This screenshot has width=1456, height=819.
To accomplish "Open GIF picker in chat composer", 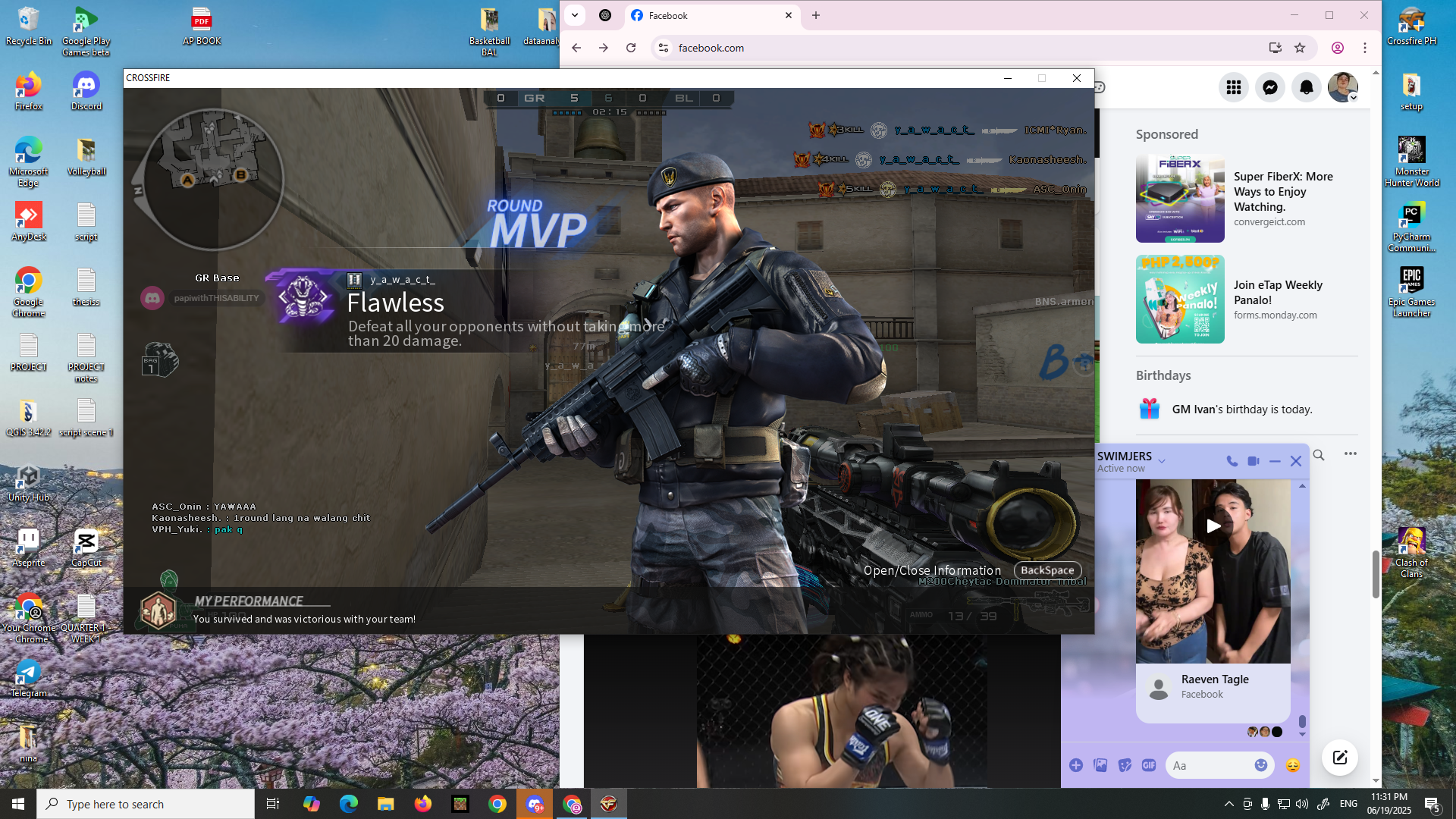I will 1149,765.
